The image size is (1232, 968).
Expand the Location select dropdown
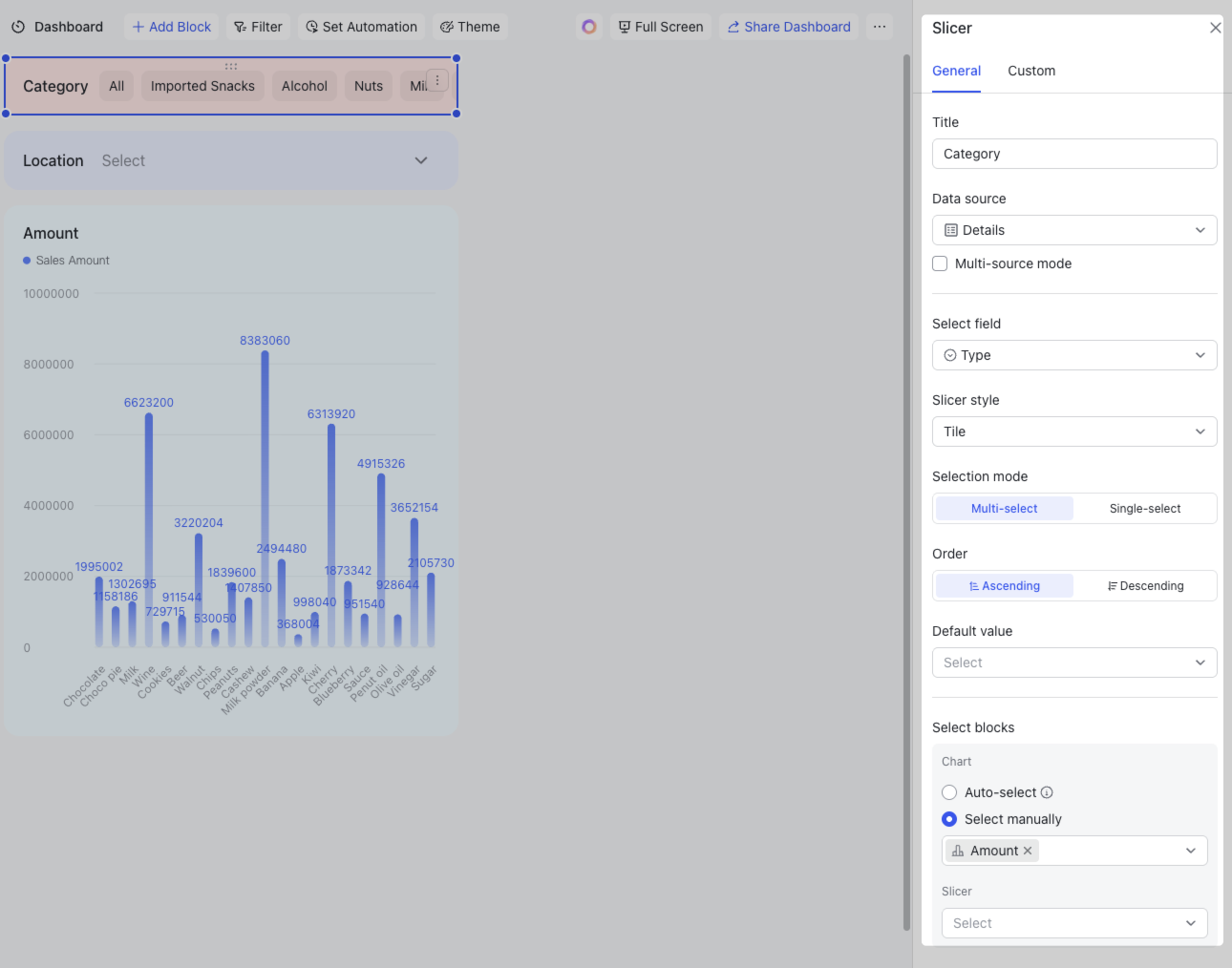tap(421, 160)
